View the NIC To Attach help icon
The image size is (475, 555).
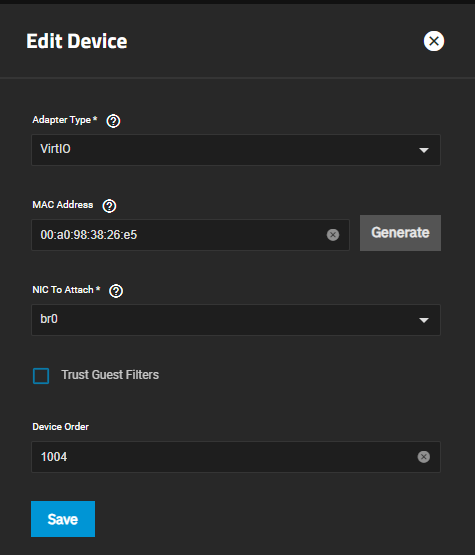[x=116, y=291]
